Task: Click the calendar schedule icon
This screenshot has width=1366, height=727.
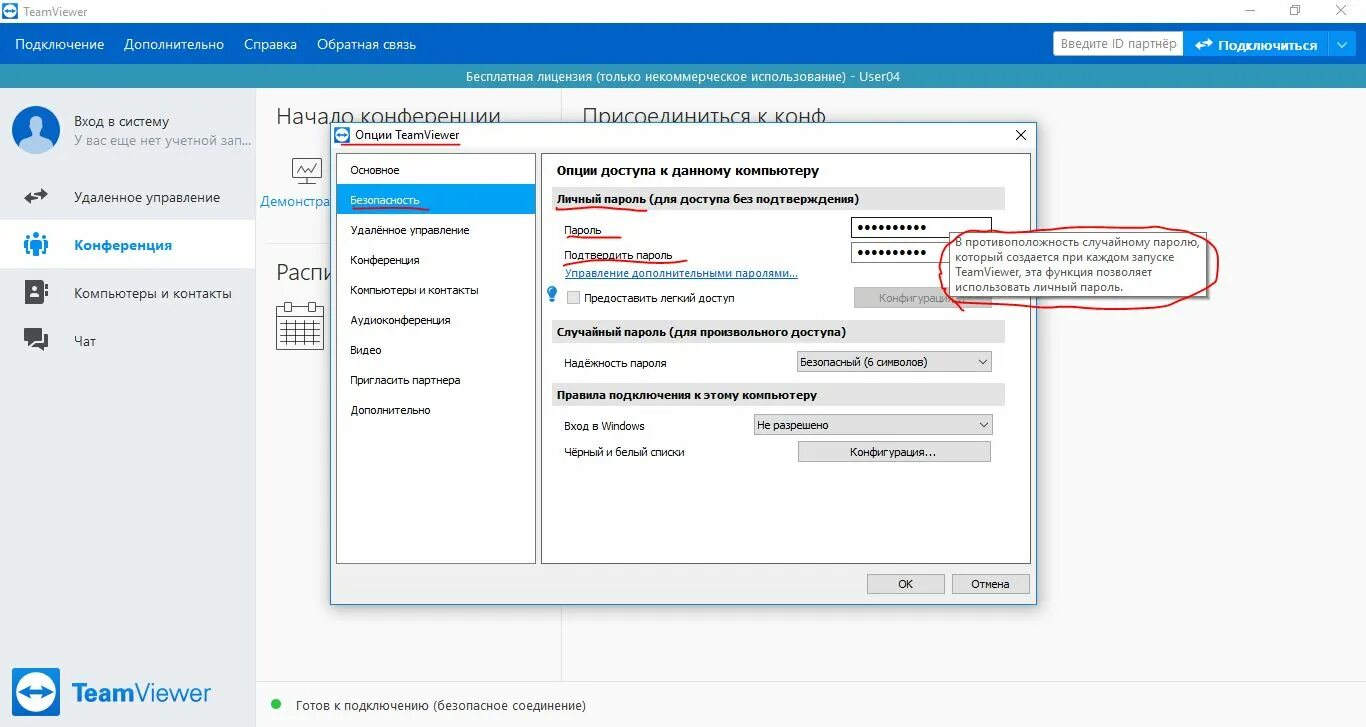Action: coord(299,326)
